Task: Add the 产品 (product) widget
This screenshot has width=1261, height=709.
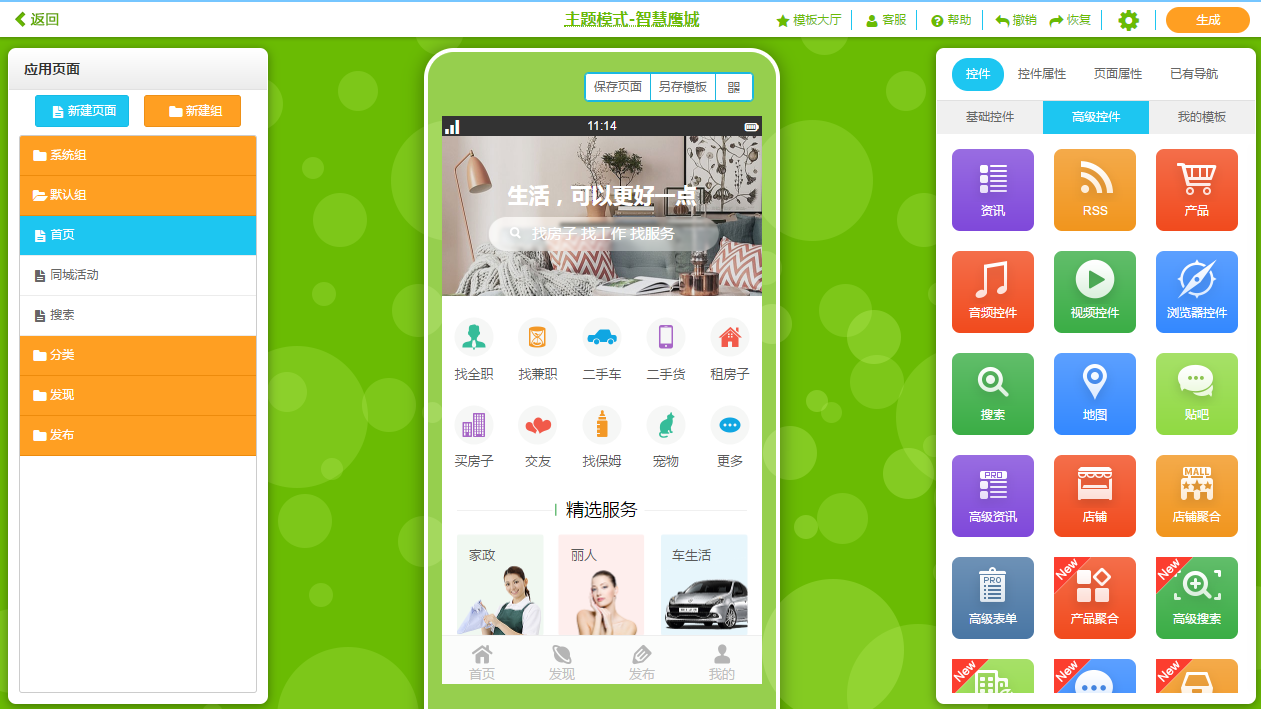Action: [1196, 190]
